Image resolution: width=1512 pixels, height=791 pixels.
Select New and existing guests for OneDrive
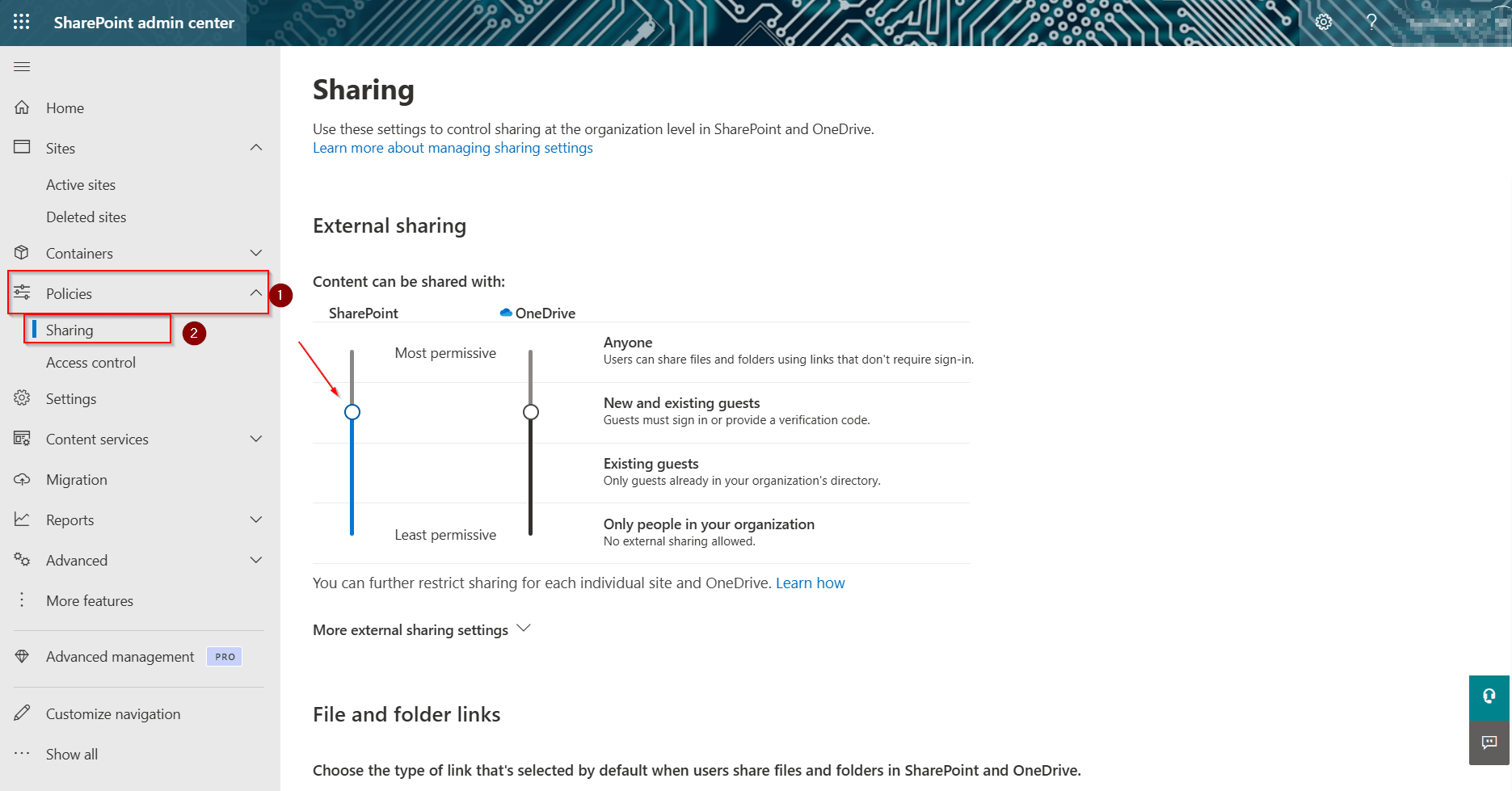(x=531, y=412)
